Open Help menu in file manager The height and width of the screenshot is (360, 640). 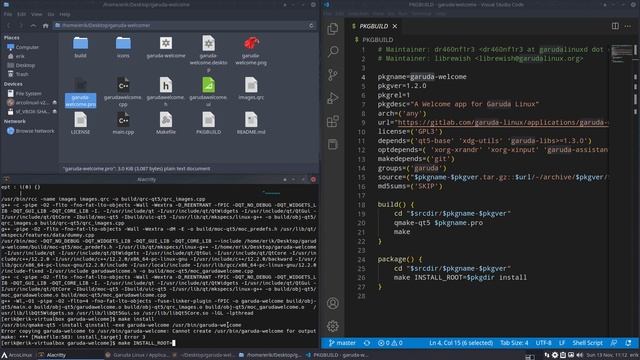click(65, 14)
